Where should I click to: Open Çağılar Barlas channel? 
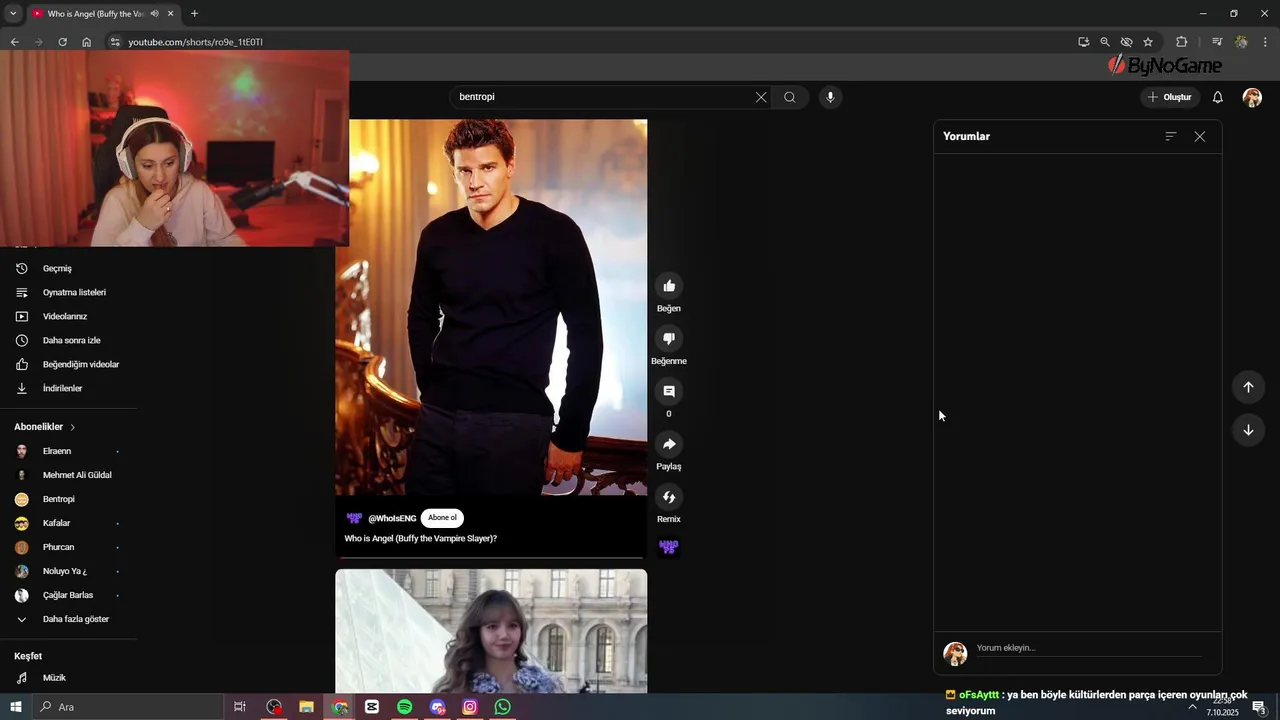pos(68,595)
